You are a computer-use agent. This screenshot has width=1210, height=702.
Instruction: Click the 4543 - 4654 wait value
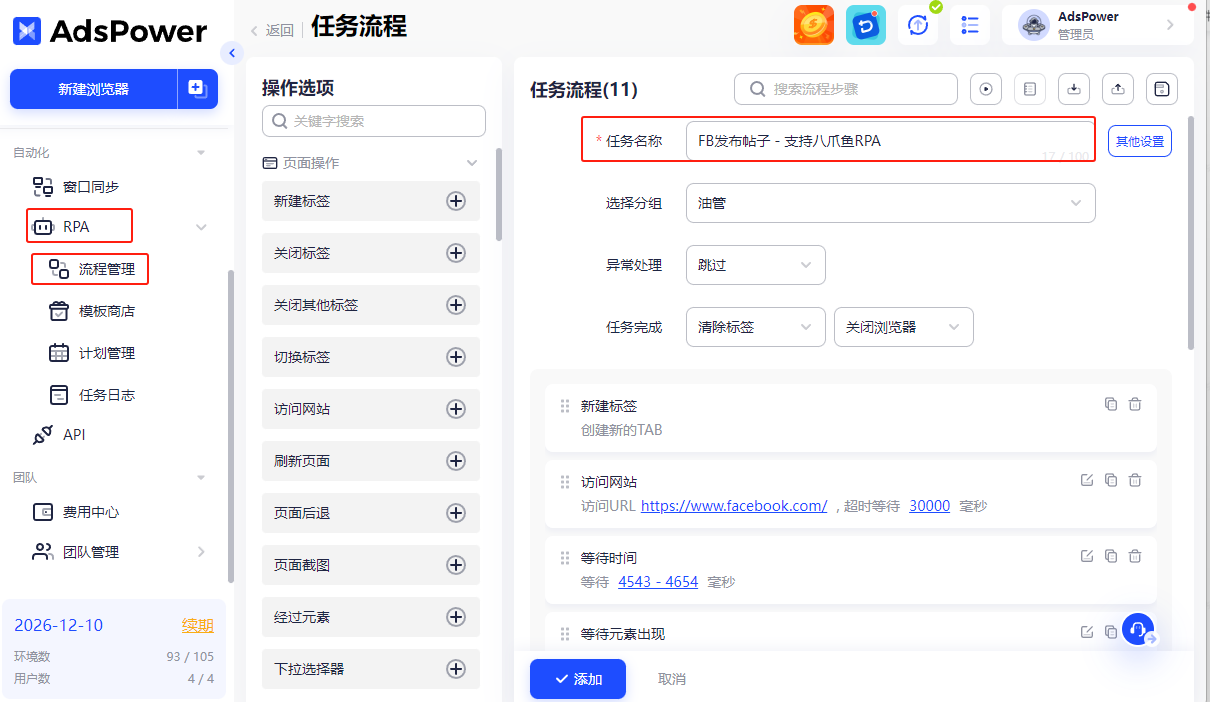[x=658, y=582]
